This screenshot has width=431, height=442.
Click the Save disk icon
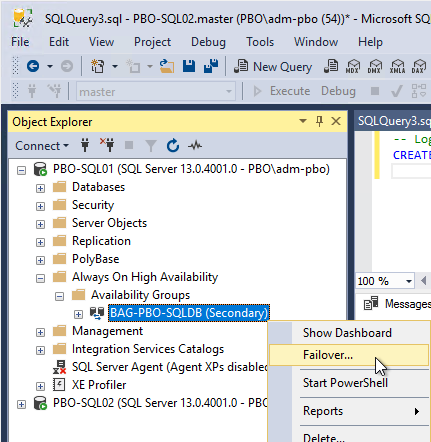click(189, 66)
